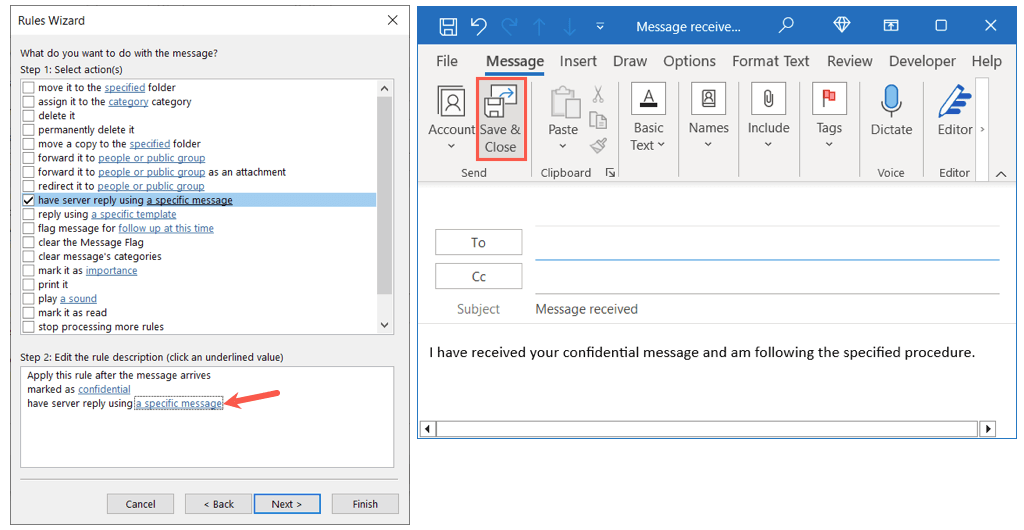Open Clipboard pane dialog launcher
The image size is (1024, 530).
[610, 173]
